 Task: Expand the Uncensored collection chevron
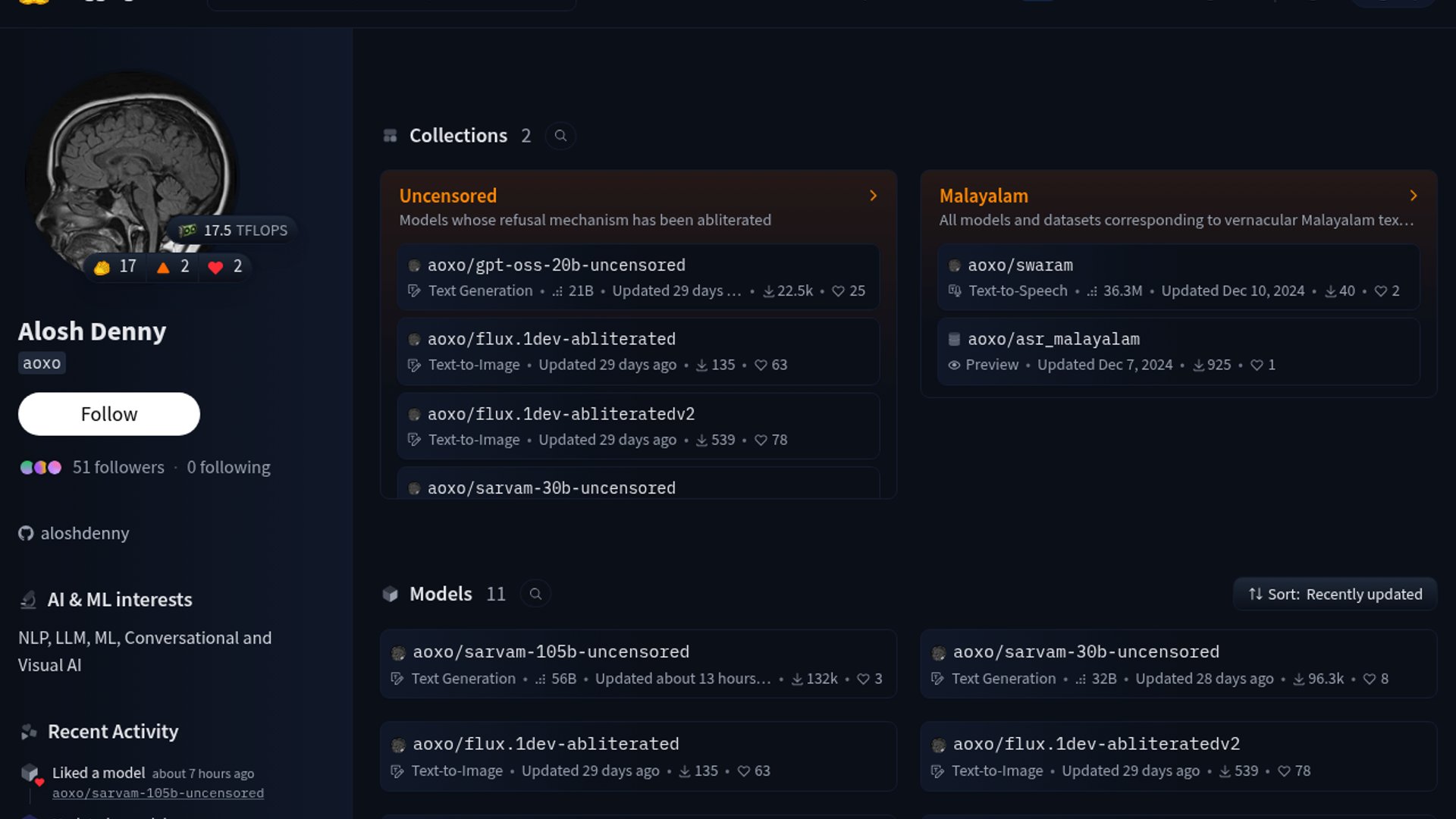[873, 196]
